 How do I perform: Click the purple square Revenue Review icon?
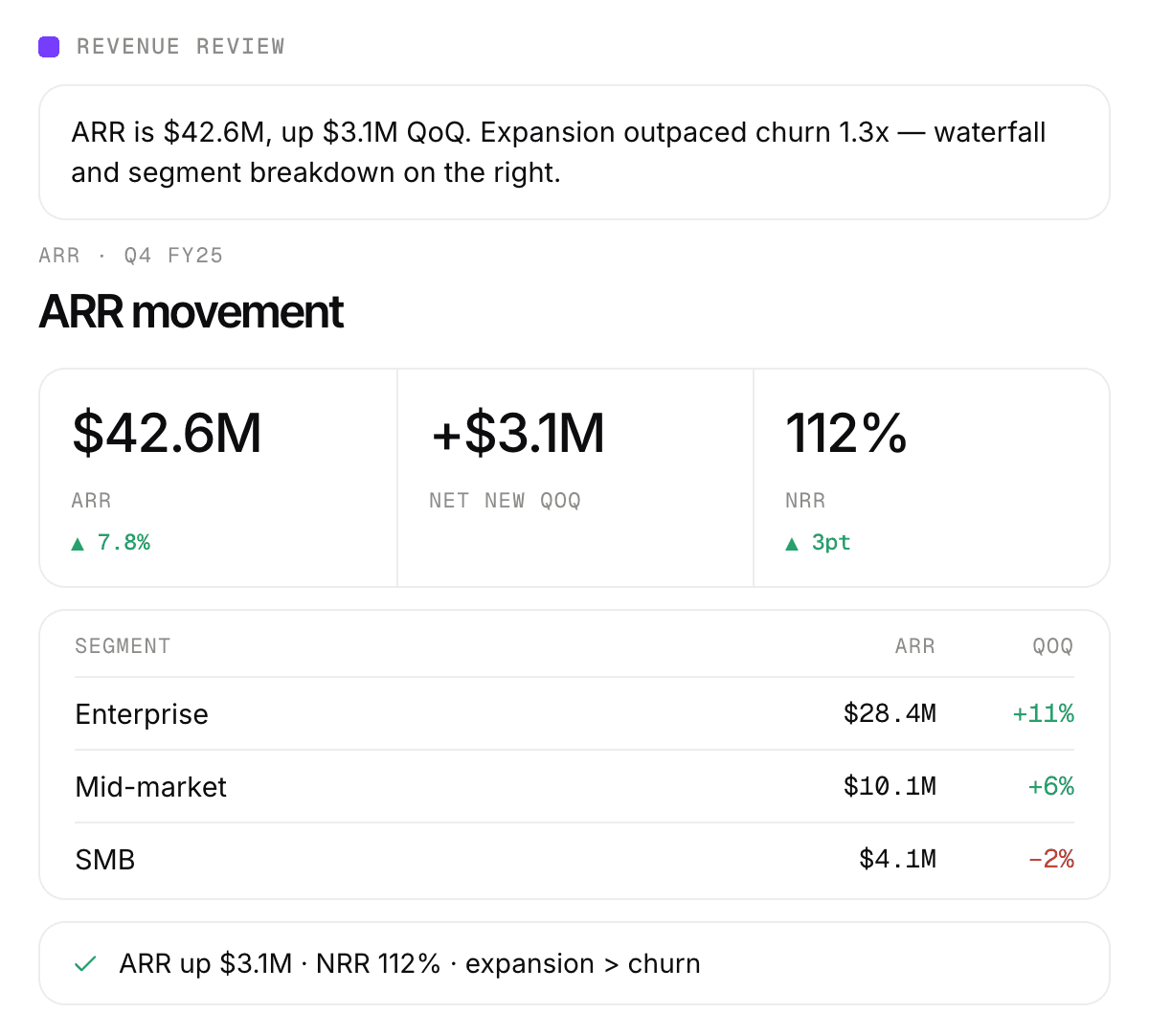tap(49, 46)
